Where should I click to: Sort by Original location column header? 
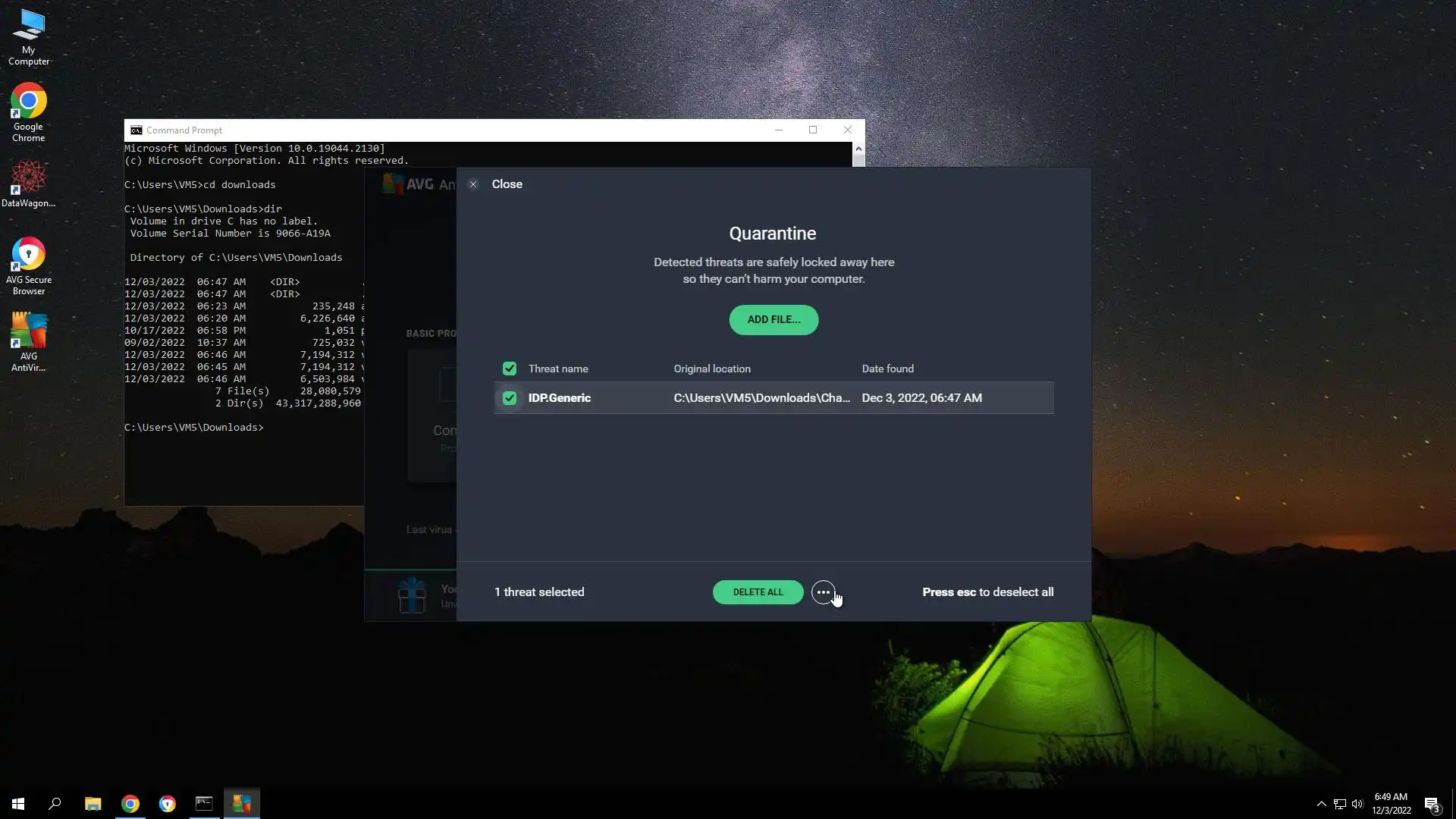pyautogui.click(x=712, y=369)
